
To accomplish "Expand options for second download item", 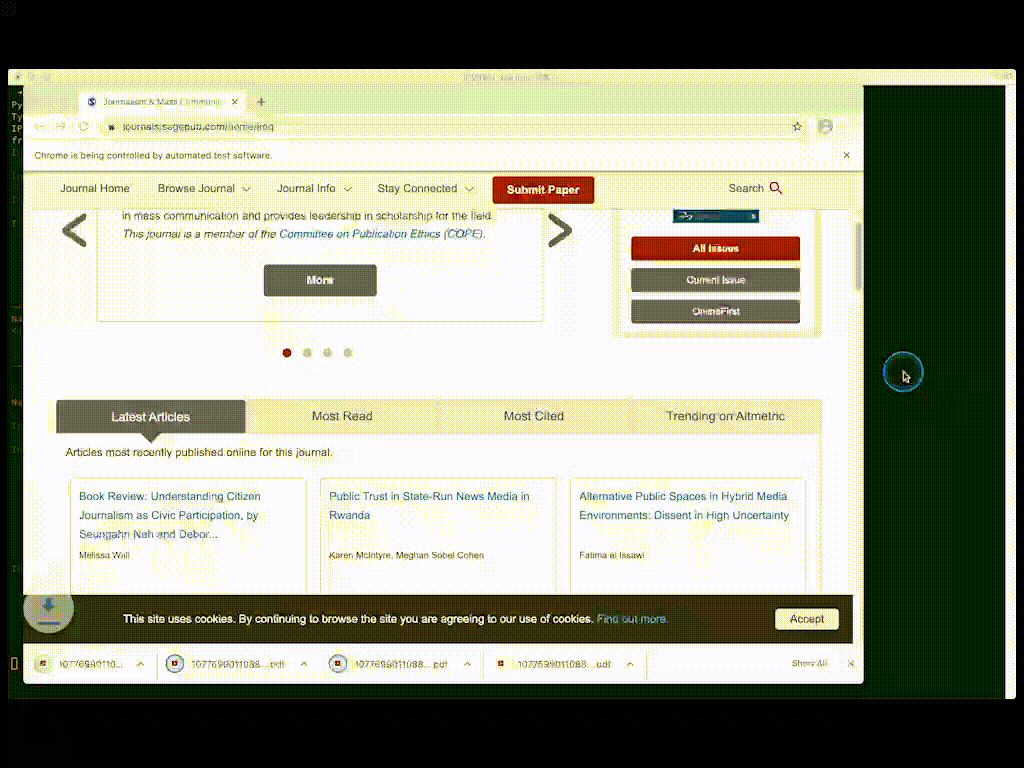I will (x=304, y=664).
